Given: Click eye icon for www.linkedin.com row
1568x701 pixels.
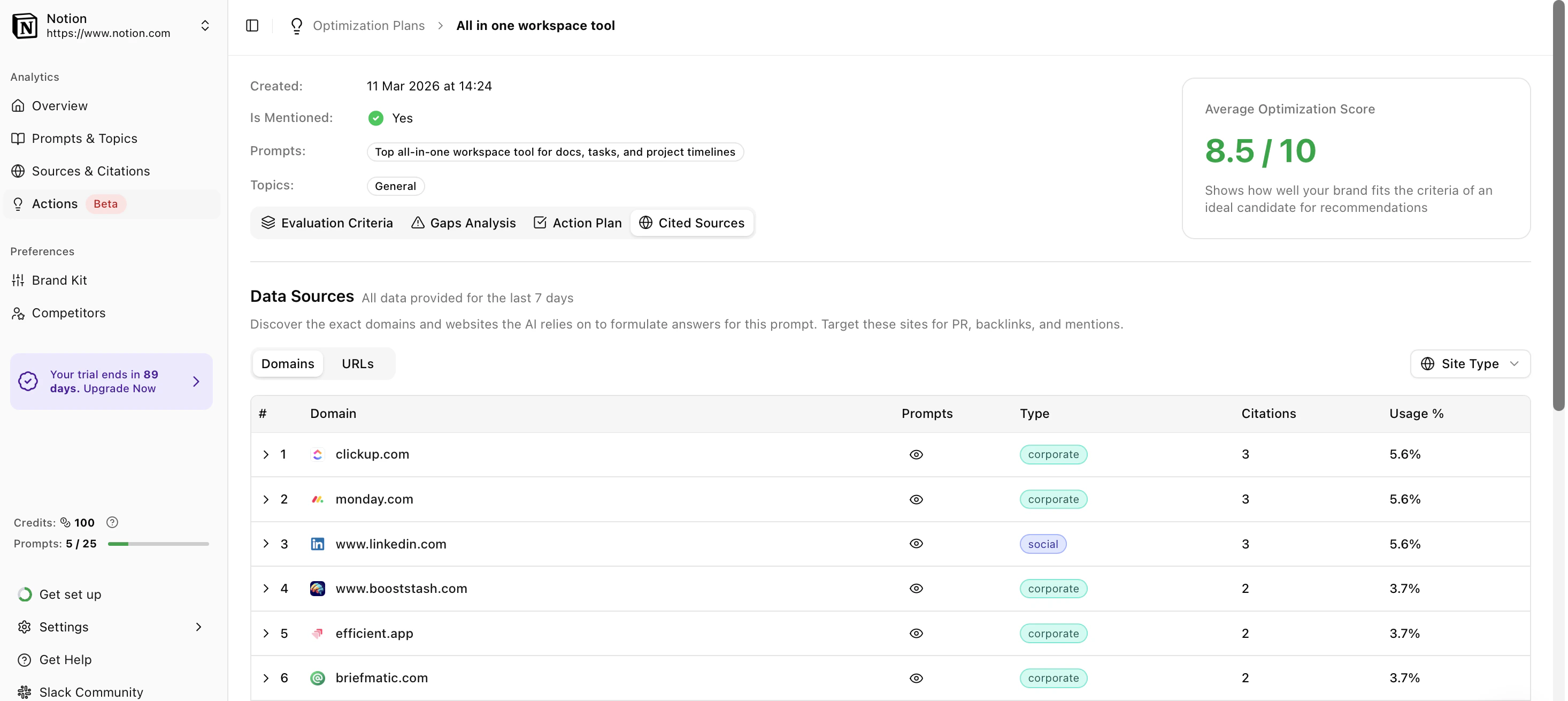Looking at the screenshot, I should pyautogui.click(x=916, y=544).
